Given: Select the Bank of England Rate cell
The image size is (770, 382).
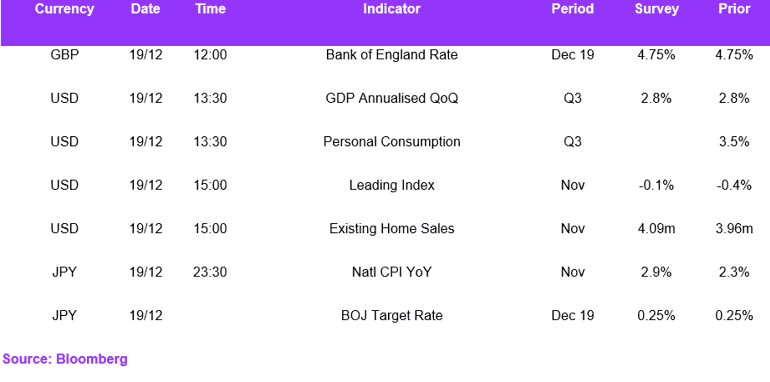Looking at the screenshot, I should point(391,55).
